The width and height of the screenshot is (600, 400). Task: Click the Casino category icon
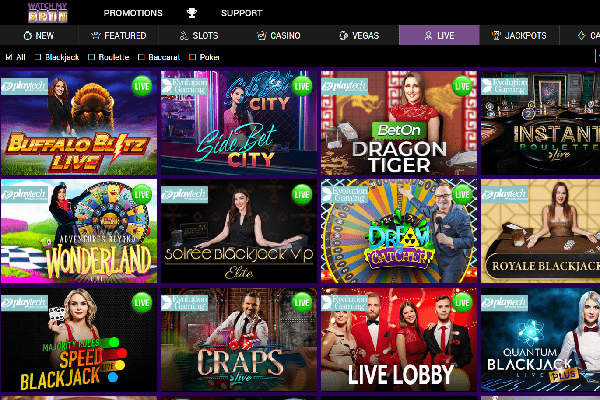[262, 36]
